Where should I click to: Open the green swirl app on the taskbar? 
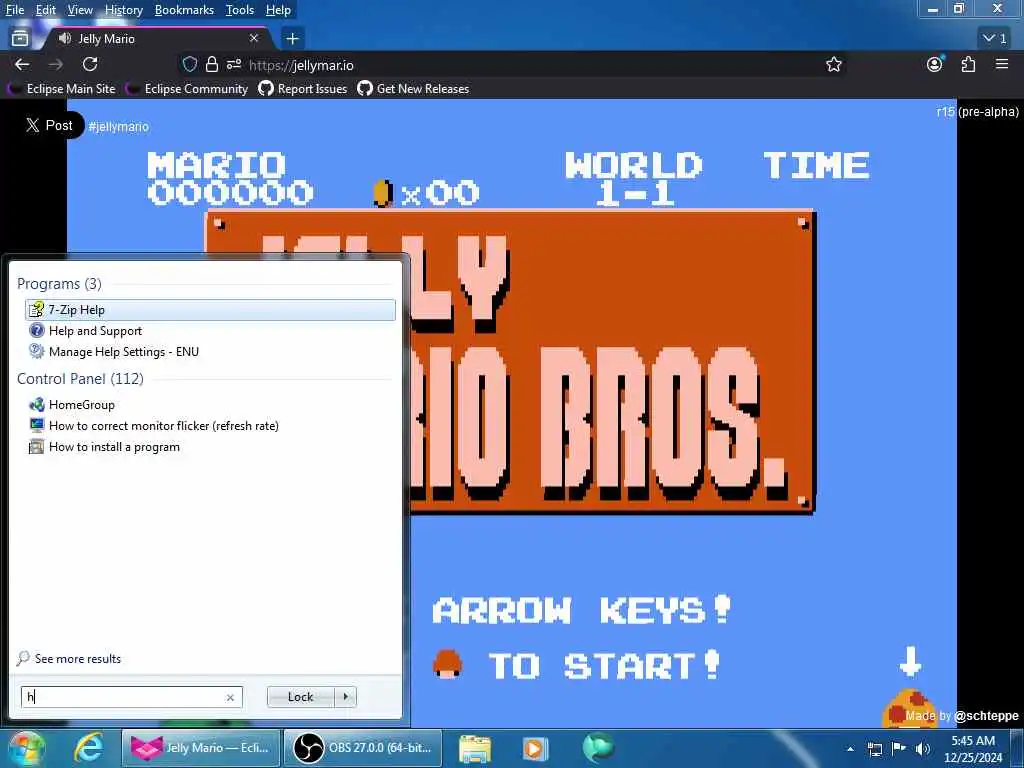click(598, 748)
